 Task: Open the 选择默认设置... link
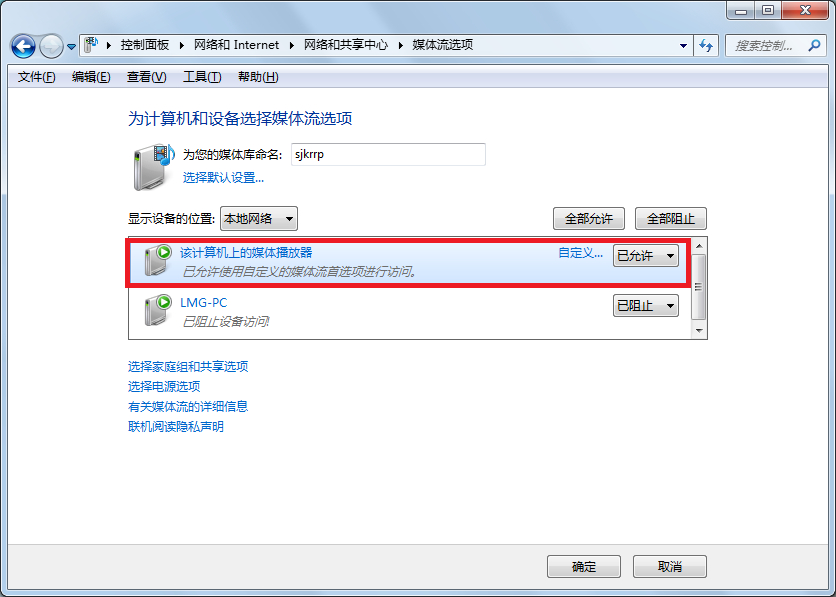pyautogui.click(x=223, y=178)
